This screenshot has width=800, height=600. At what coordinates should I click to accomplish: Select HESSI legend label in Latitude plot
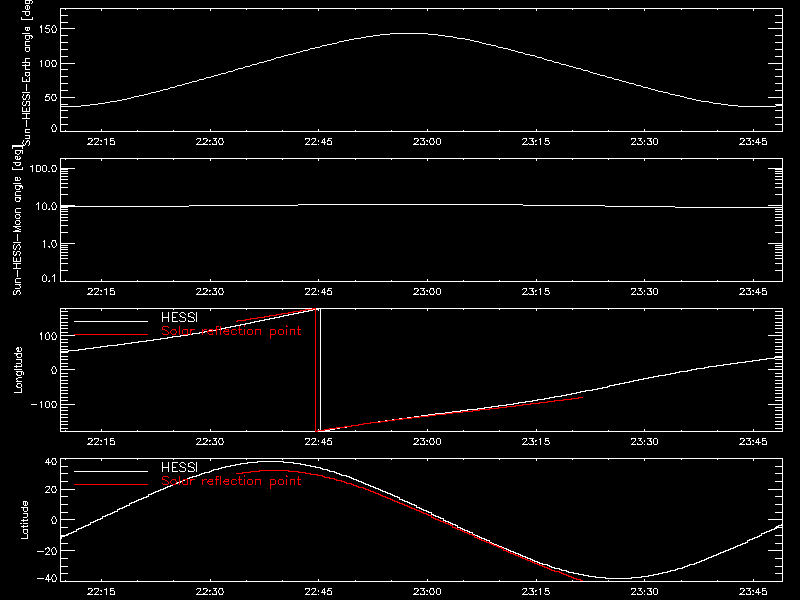(179, 467)
